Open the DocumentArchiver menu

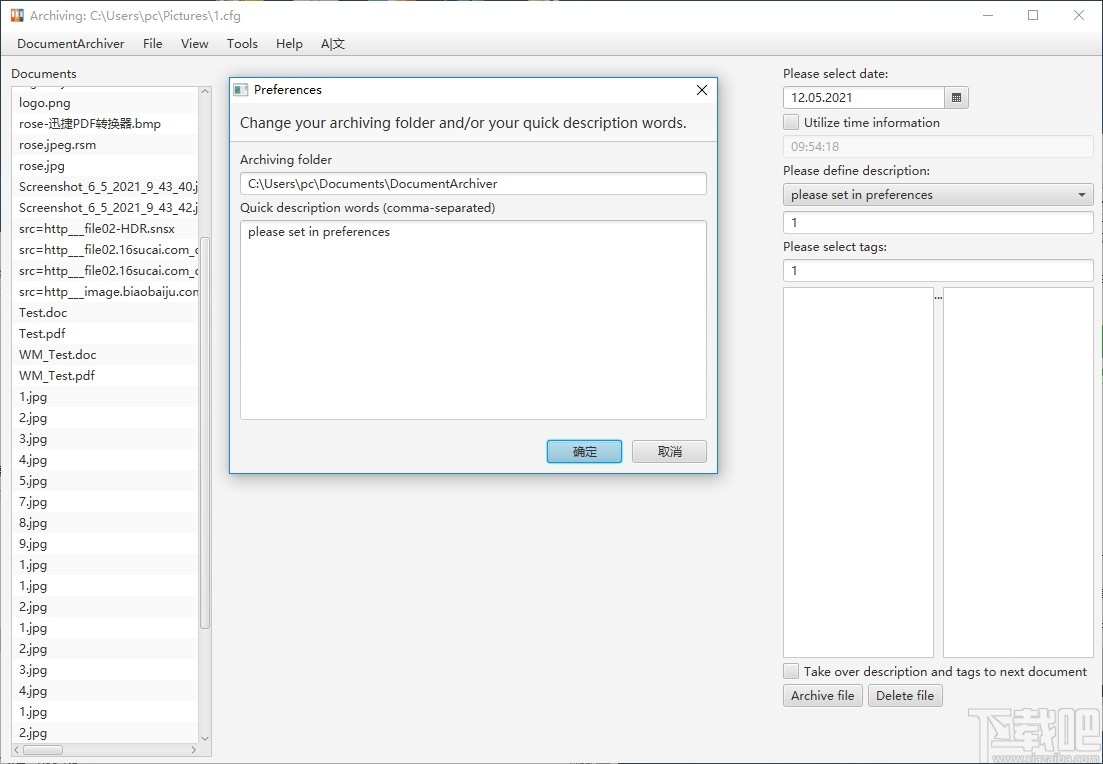click(x=70, y=44)
